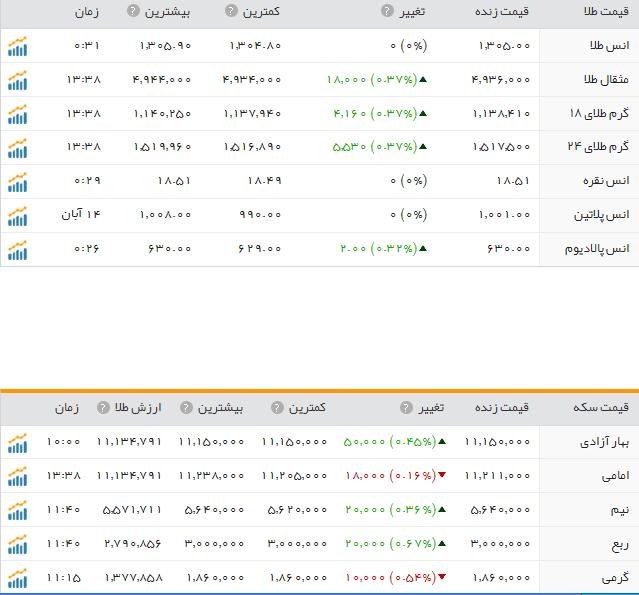Click ۱۴ آبان time in انس پلاتین row

[x=81, y=214]
